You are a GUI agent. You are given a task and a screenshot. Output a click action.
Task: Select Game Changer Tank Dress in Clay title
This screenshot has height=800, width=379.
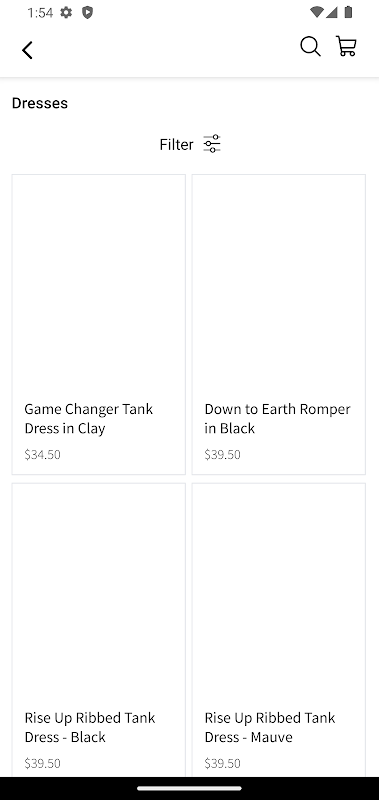pos(89,418)
